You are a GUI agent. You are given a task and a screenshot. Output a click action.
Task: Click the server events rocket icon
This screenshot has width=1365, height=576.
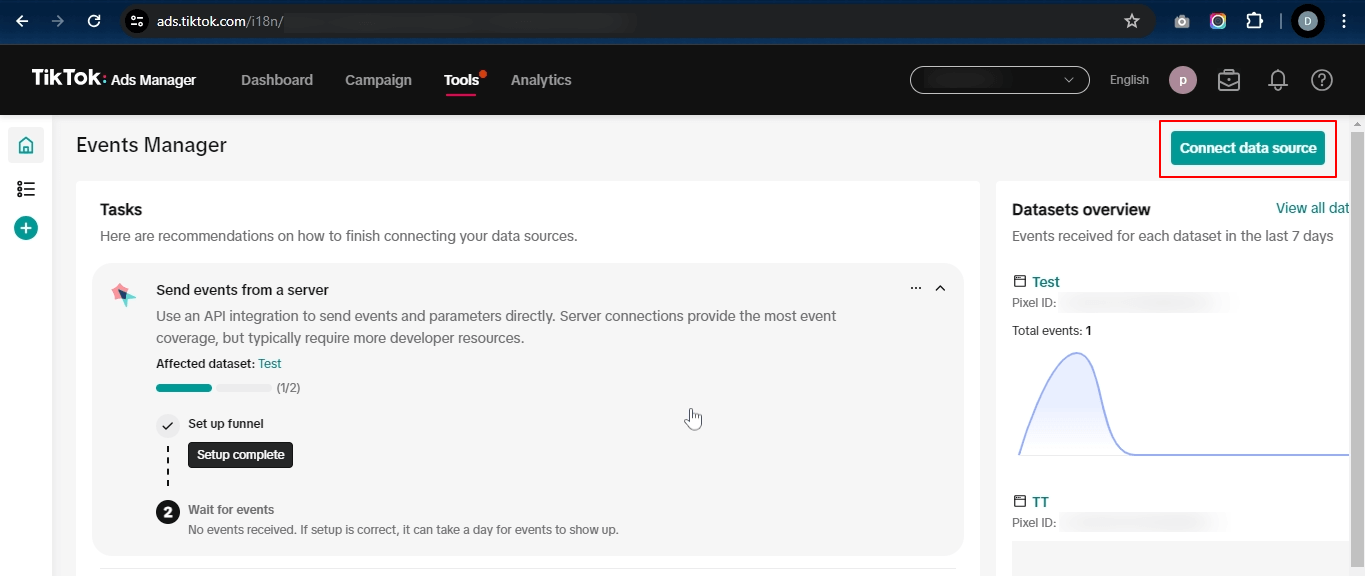click(x=123, y=295)
